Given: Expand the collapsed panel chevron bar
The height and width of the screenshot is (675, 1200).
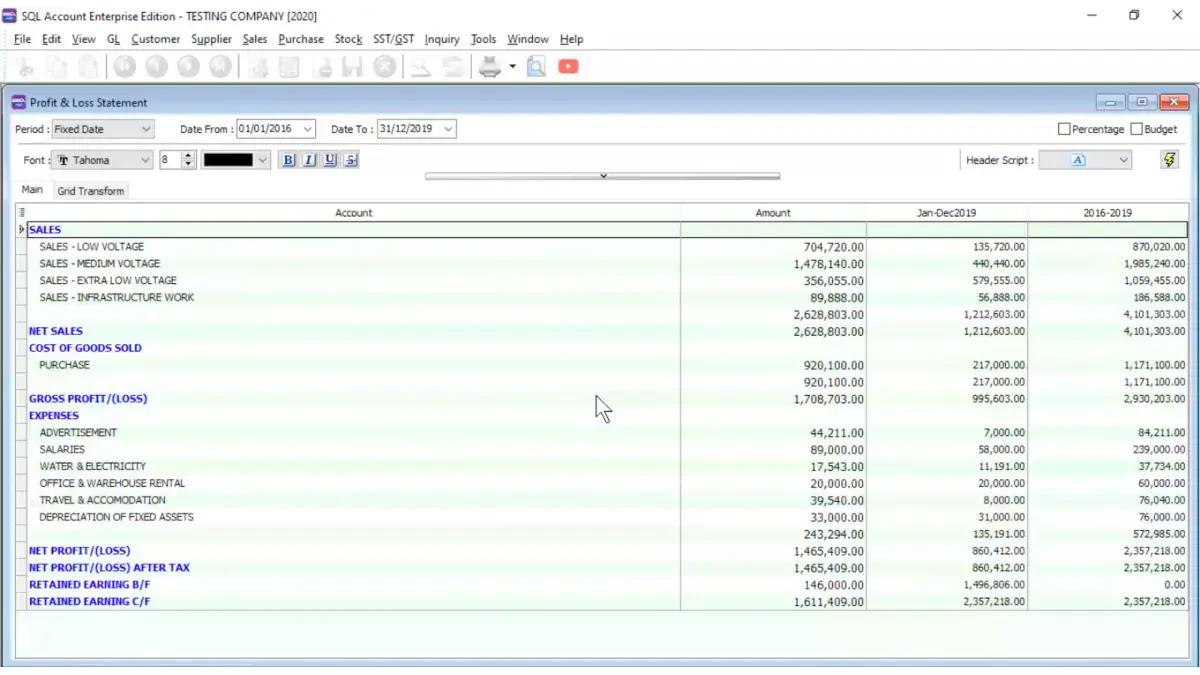Looking at the screenshot, I should point(602,176).
